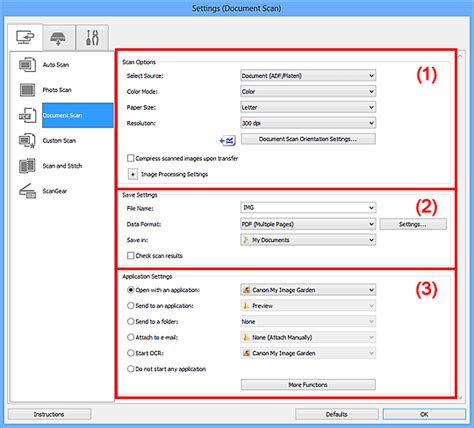Screen dimensions: 474x428
Task: Open the Data Format dropdown
Action: point(308,224)
